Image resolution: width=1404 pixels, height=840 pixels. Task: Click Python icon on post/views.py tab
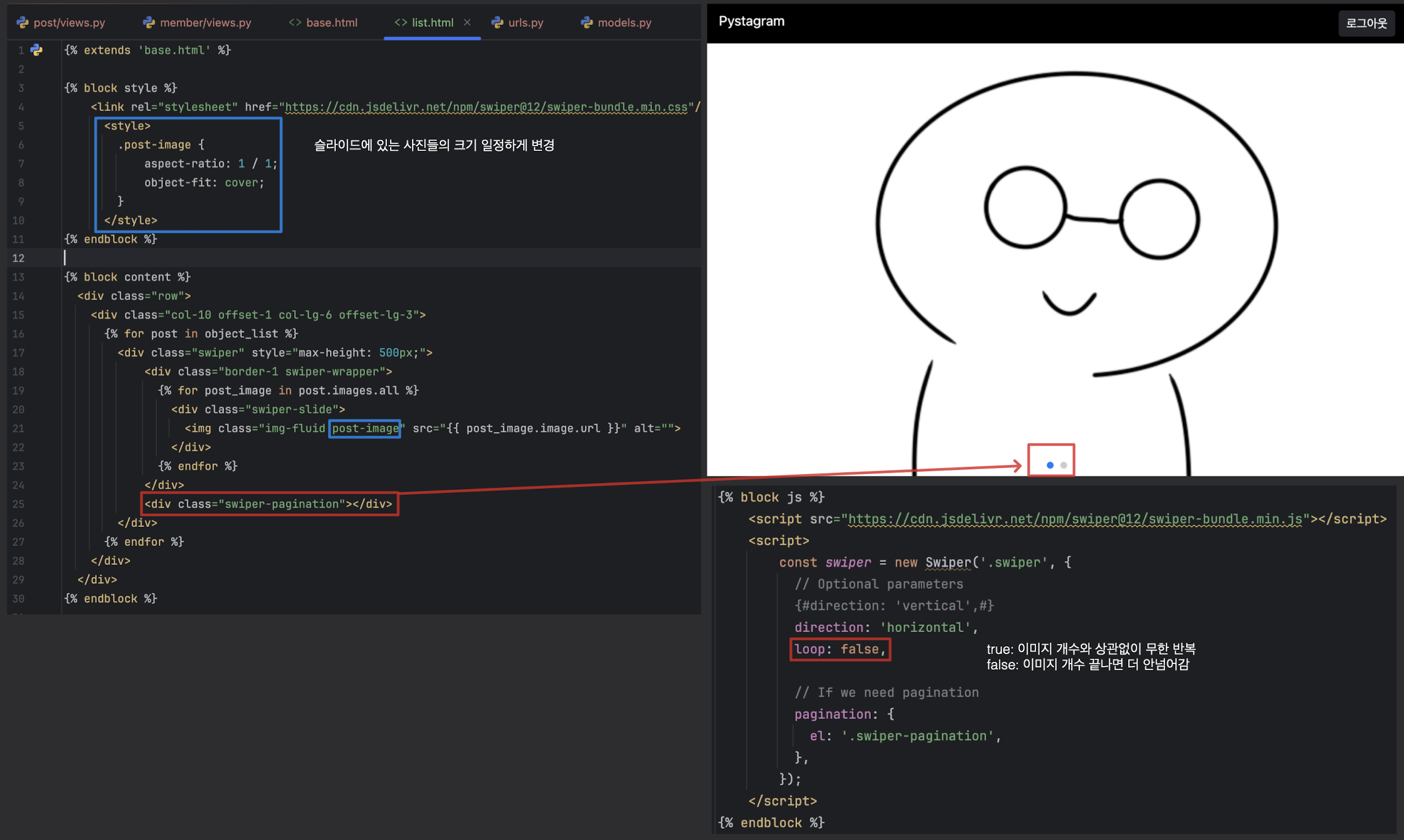pos(23,23)
